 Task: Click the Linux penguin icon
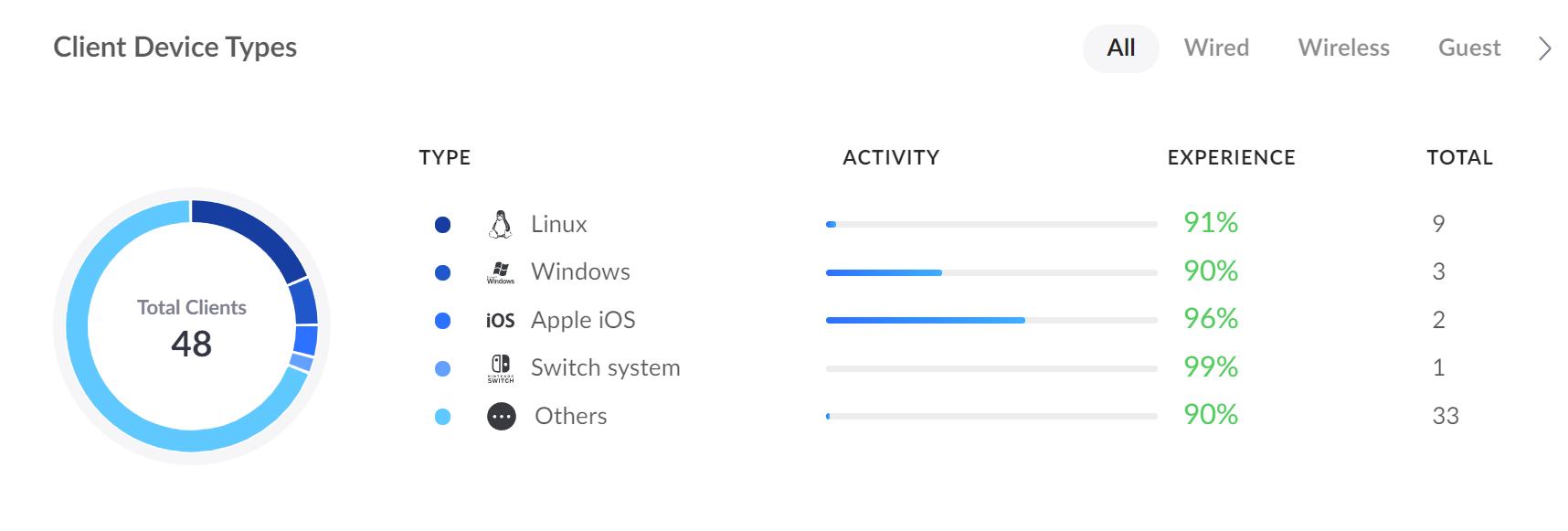501,224
